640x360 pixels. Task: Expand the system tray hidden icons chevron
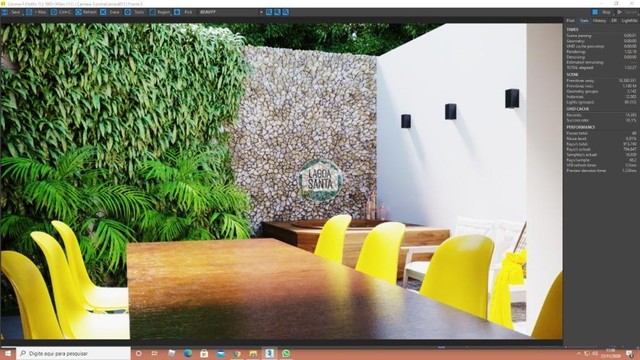579,353
